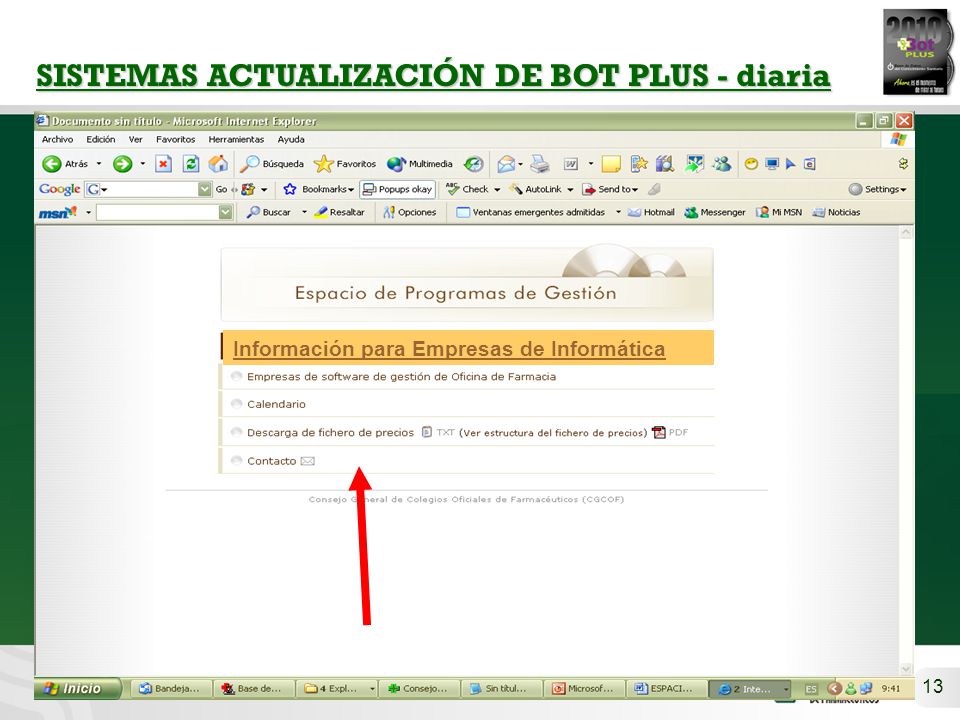Image resolution: width=960 pixels, height=720 pixels.
Task: Open the Ver menu
Action: click(135, 140)
